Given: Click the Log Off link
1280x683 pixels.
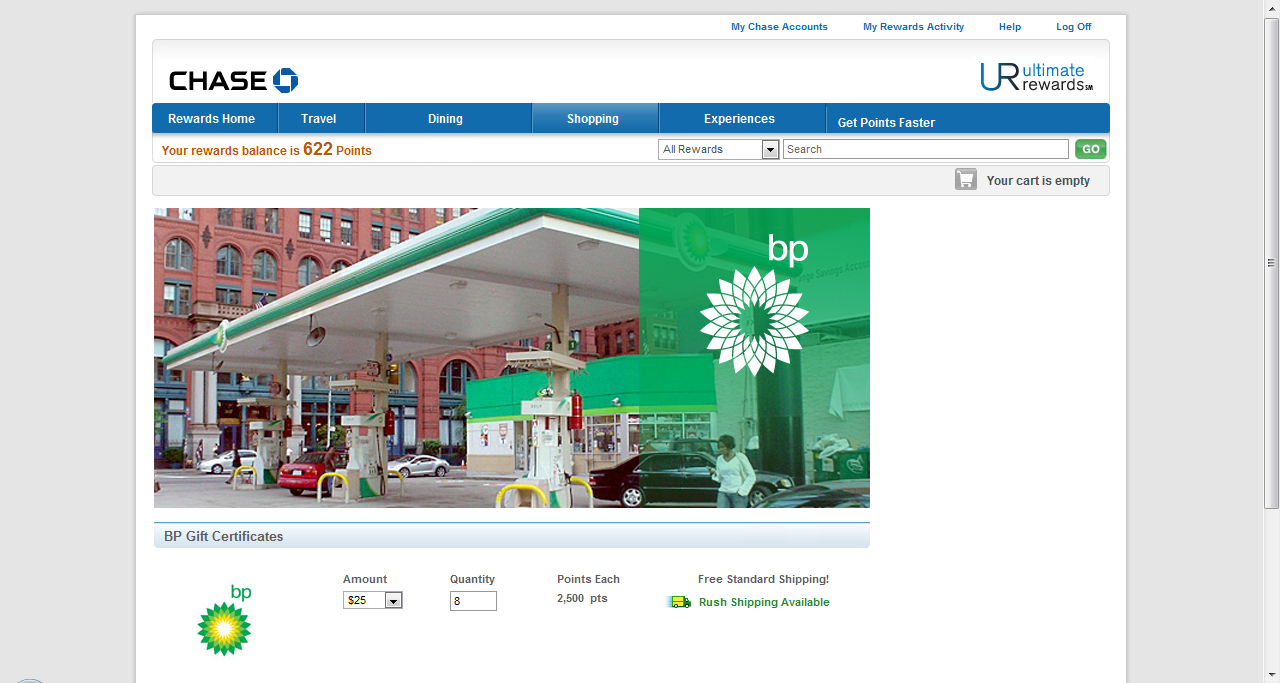Looking at the screenshot, I should click(x=1074, y=27).
